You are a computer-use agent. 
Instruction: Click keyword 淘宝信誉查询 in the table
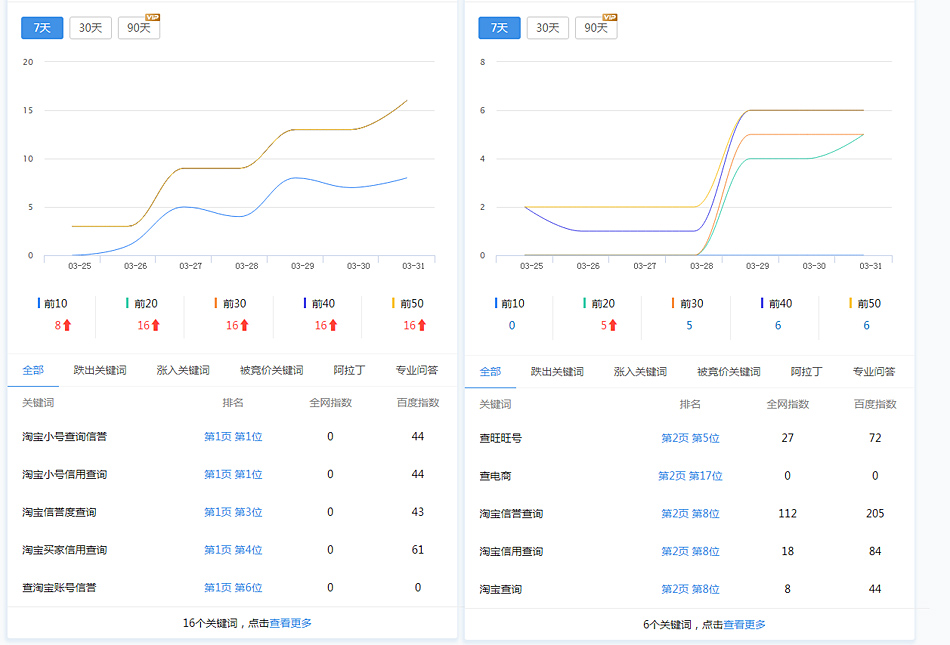point(511,514)
